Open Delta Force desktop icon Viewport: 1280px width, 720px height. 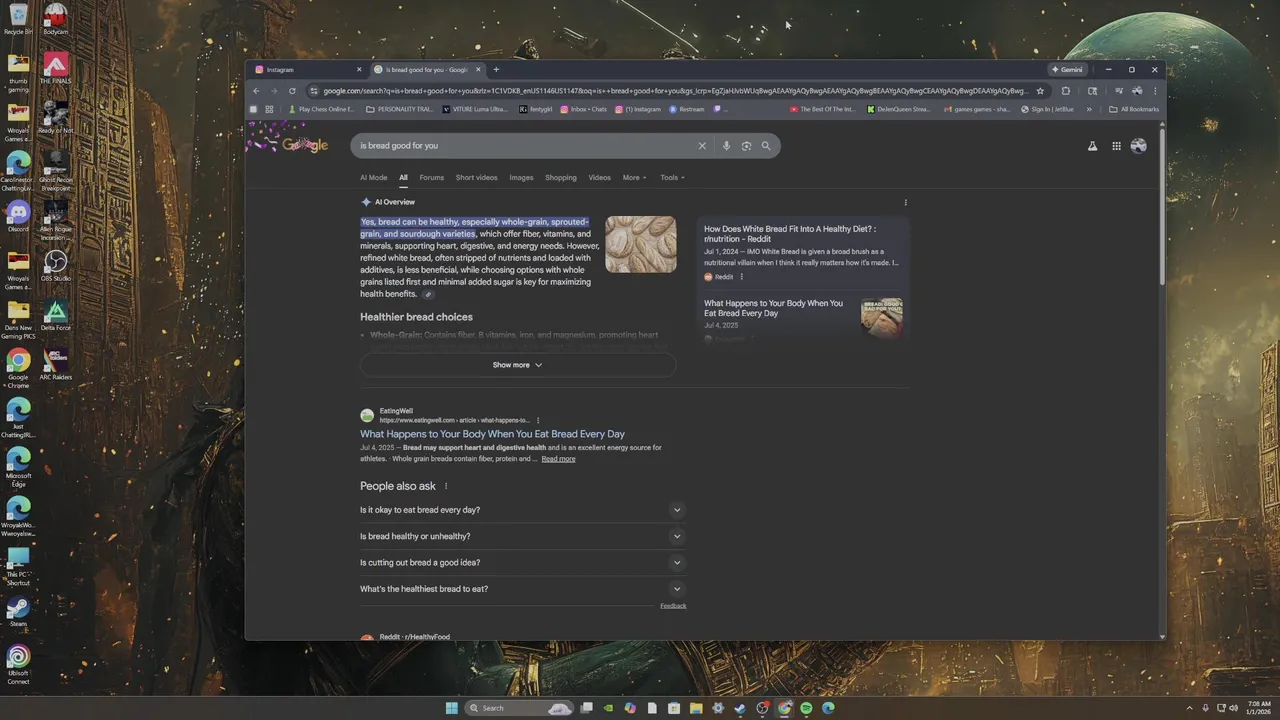pyautogui.click(x=56, y=315)
